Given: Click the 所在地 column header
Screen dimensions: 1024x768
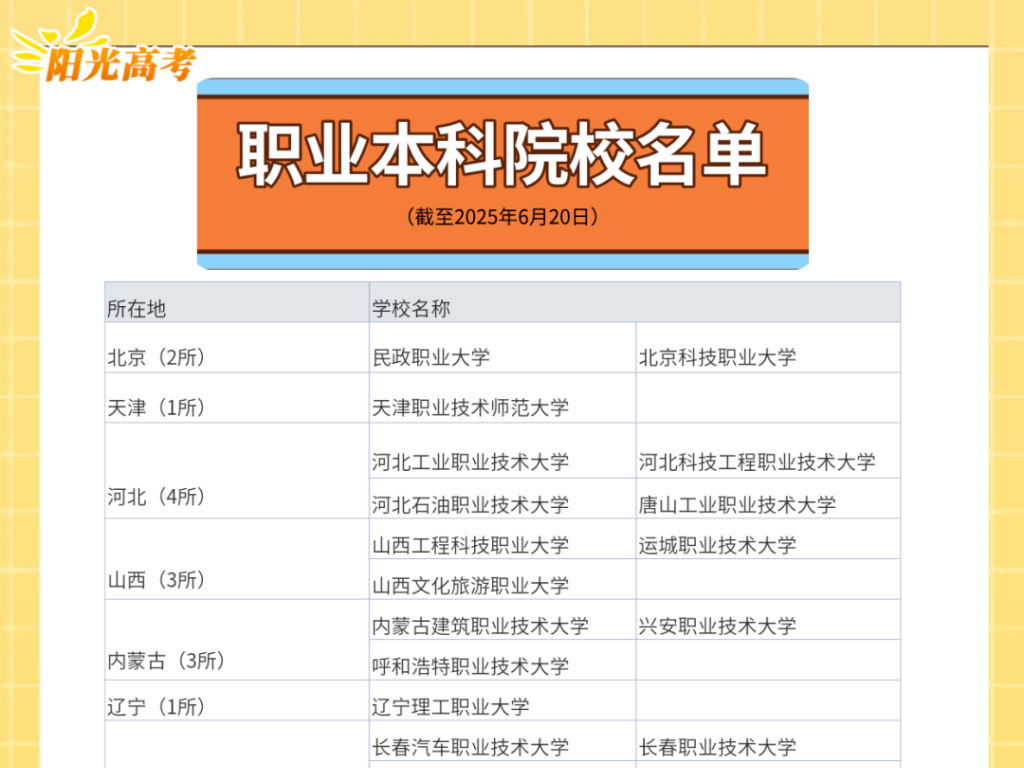Looking at the screenshot, I should point(137,309).
